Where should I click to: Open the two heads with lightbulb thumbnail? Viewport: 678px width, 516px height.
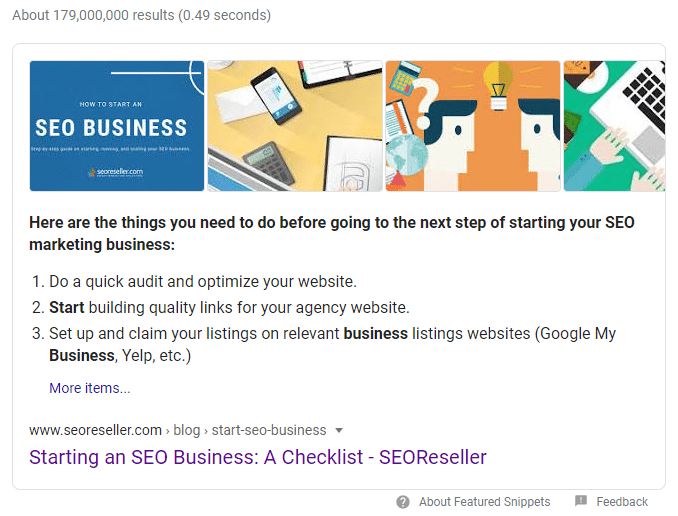(x=473, y=126)
